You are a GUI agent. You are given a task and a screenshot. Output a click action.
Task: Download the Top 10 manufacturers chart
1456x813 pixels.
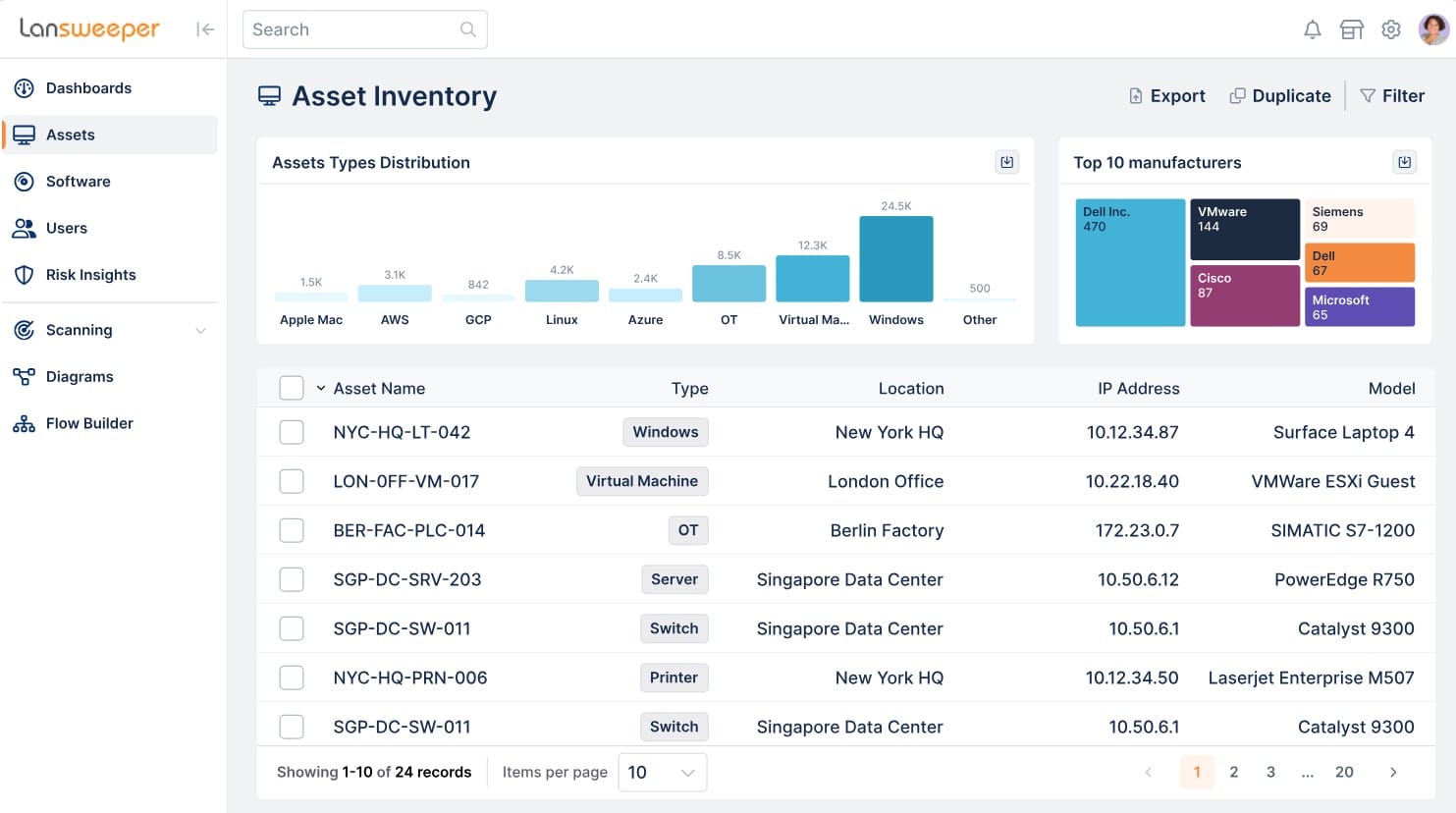(1405, 162)
